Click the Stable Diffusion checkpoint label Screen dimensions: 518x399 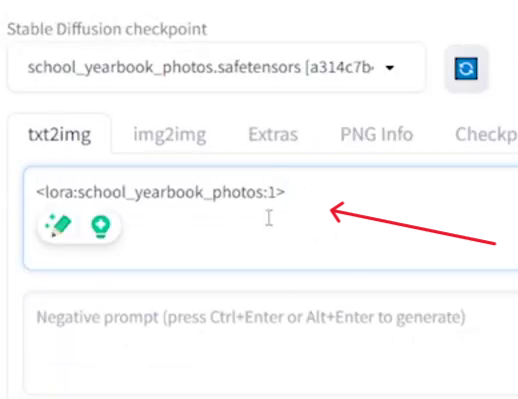[x=107, y=29]
